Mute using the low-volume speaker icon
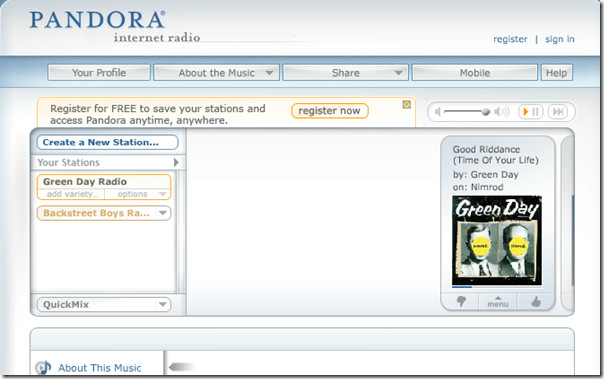The width and height of the screenshot is (604, 379). tap(438, 112)
